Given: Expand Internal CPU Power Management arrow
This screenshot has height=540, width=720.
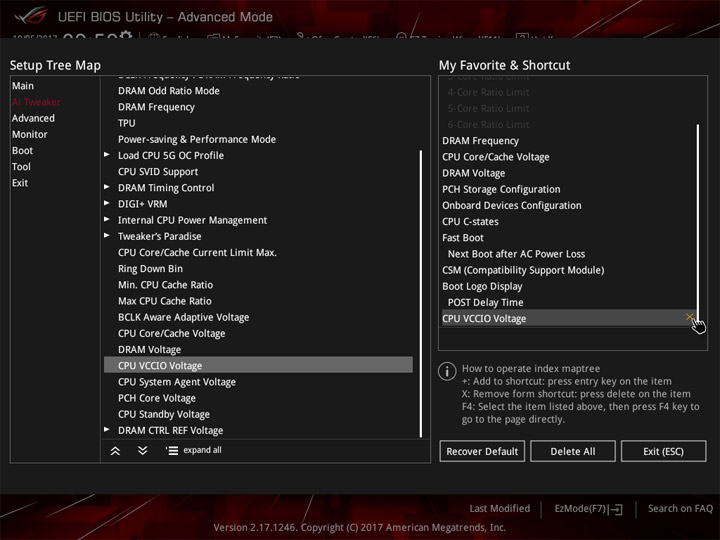Looking at the screenshot, I should 107,219.
